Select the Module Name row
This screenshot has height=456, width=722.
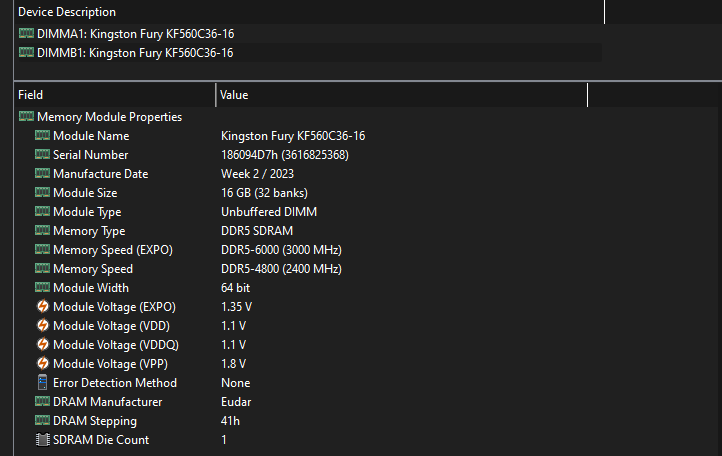point(91,136)
